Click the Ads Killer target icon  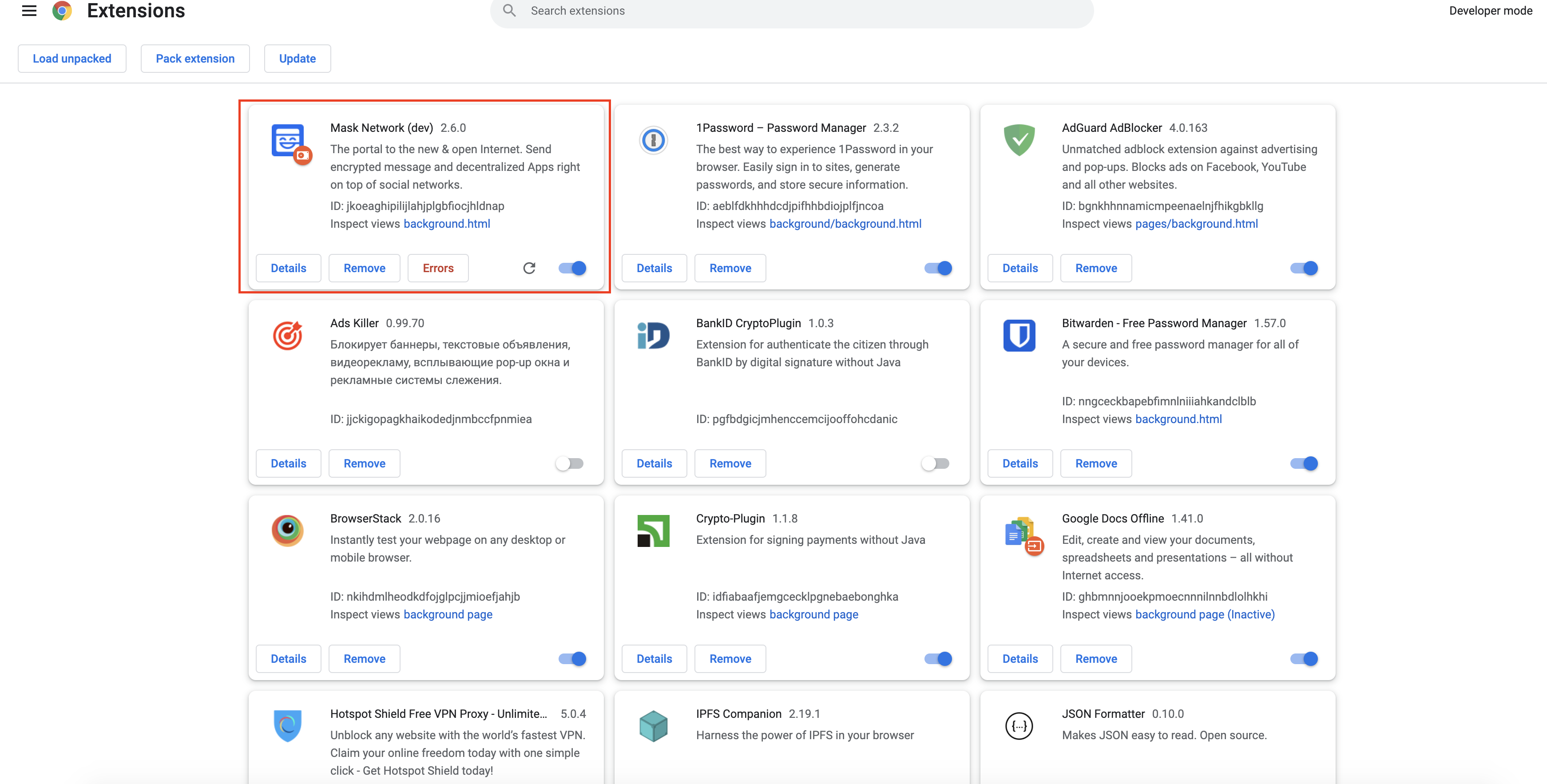pyautogui.click(x=288, y=336)
